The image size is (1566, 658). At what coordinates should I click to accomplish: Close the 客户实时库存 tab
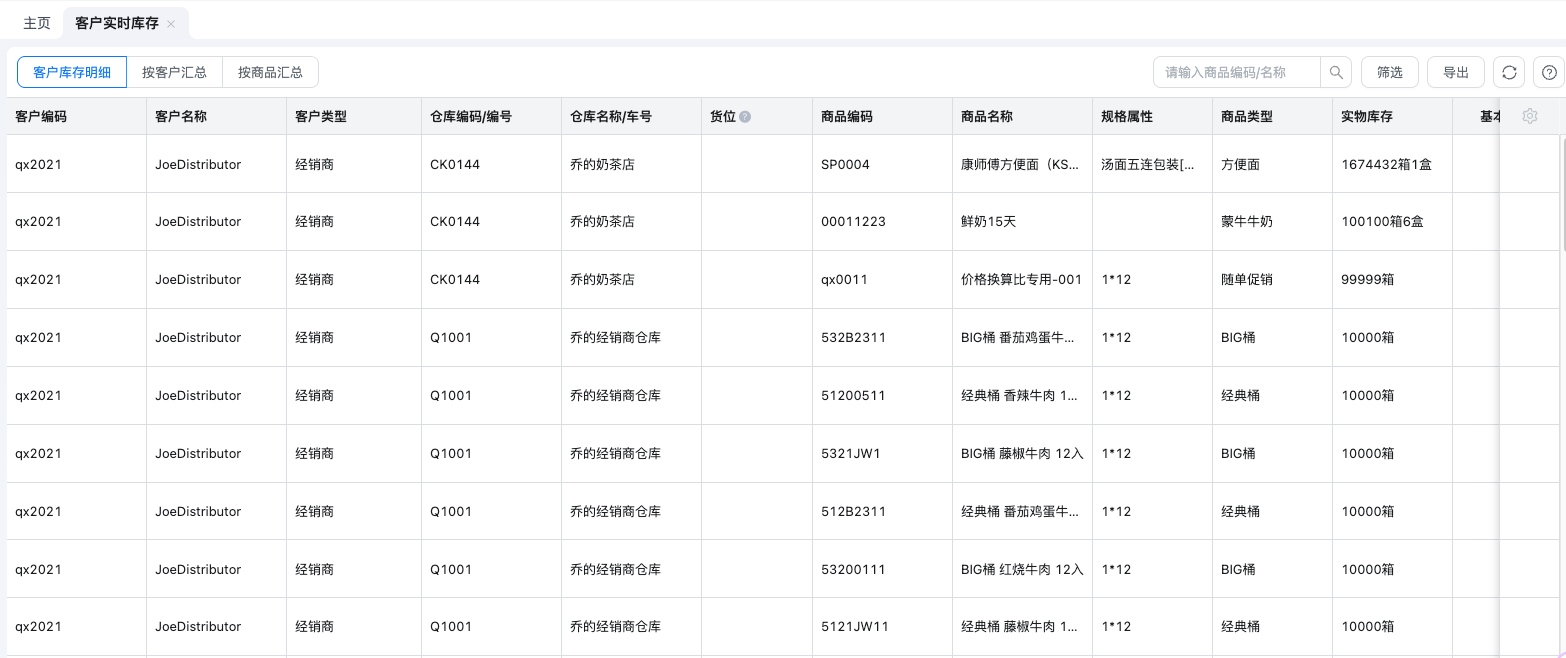coord(172,23)
